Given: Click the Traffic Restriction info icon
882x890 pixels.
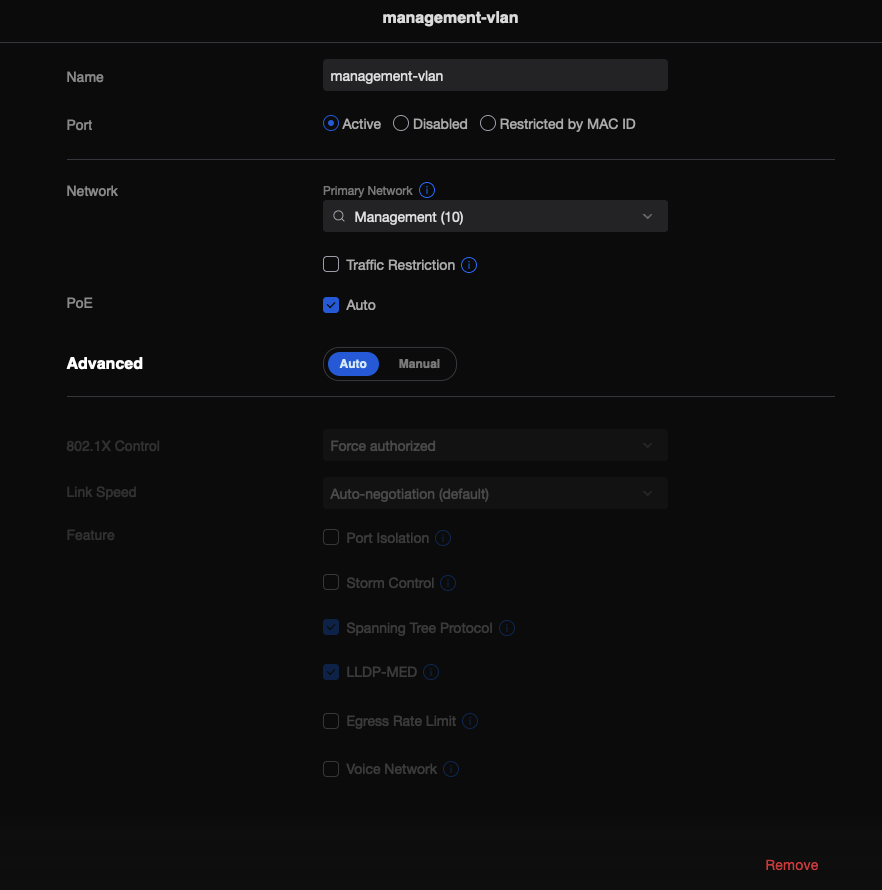Looking at the screenshot, I should [x=469, y=264].
